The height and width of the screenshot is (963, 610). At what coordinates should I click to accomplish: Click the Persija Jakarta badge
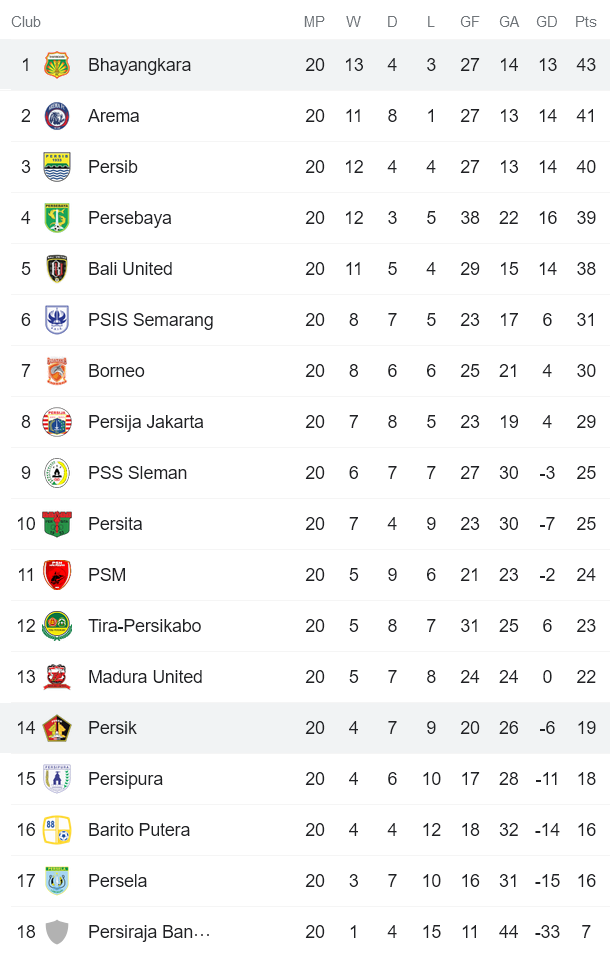tap(57, 421)
